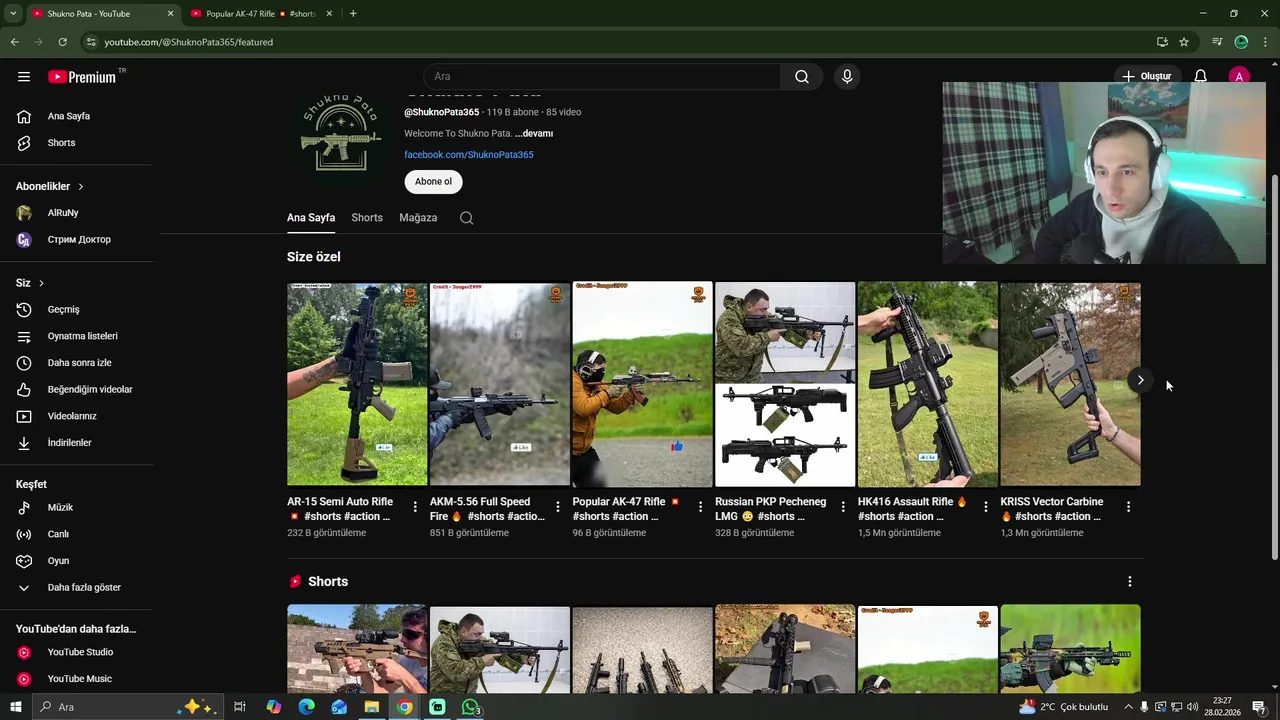Click the Shorts shelf heading
The image size is (1280, 720).
click(x=328, y=582)
